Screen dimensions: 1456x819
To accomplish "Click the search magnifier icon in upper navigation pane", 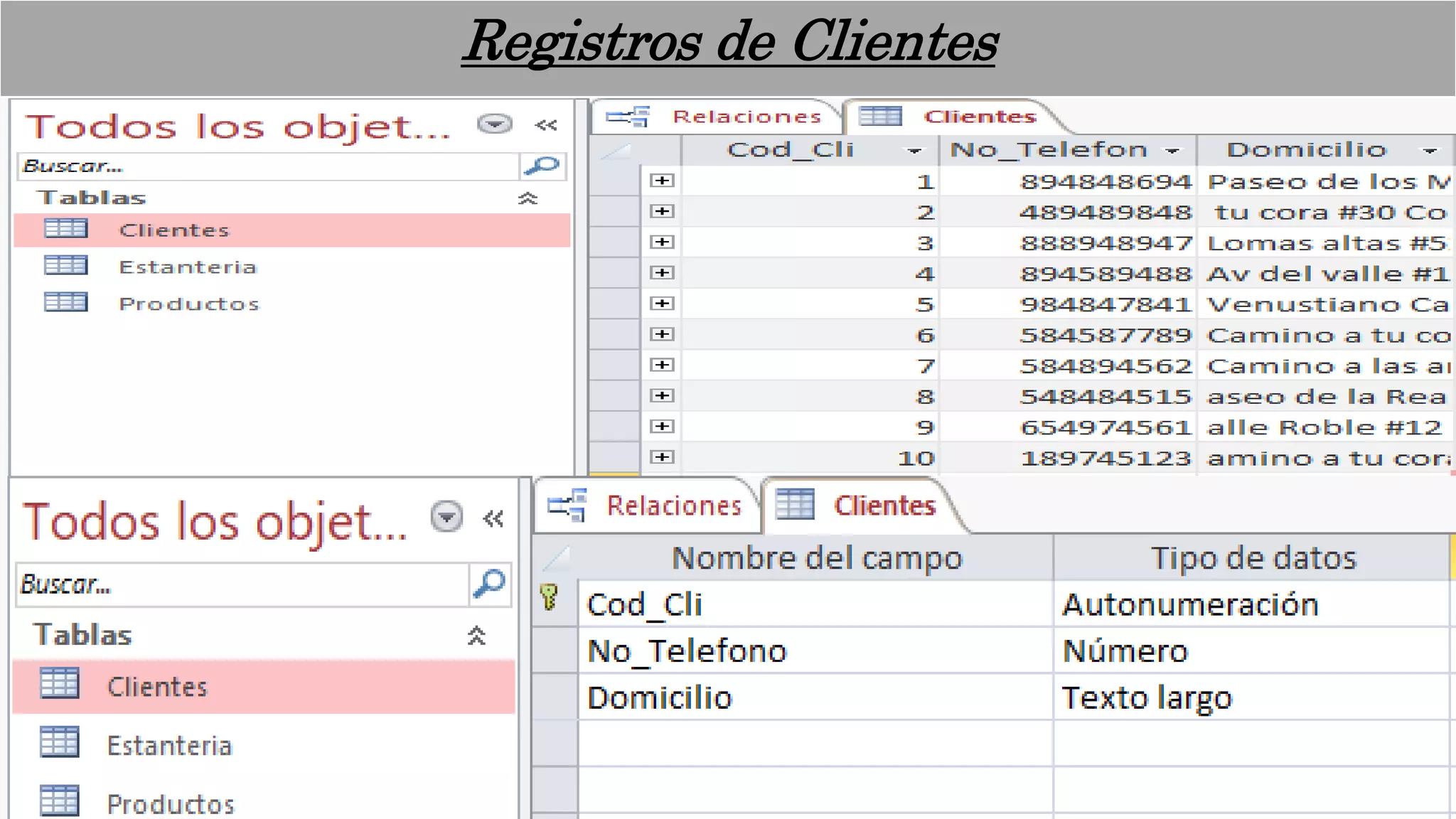I will pos(542,166).
